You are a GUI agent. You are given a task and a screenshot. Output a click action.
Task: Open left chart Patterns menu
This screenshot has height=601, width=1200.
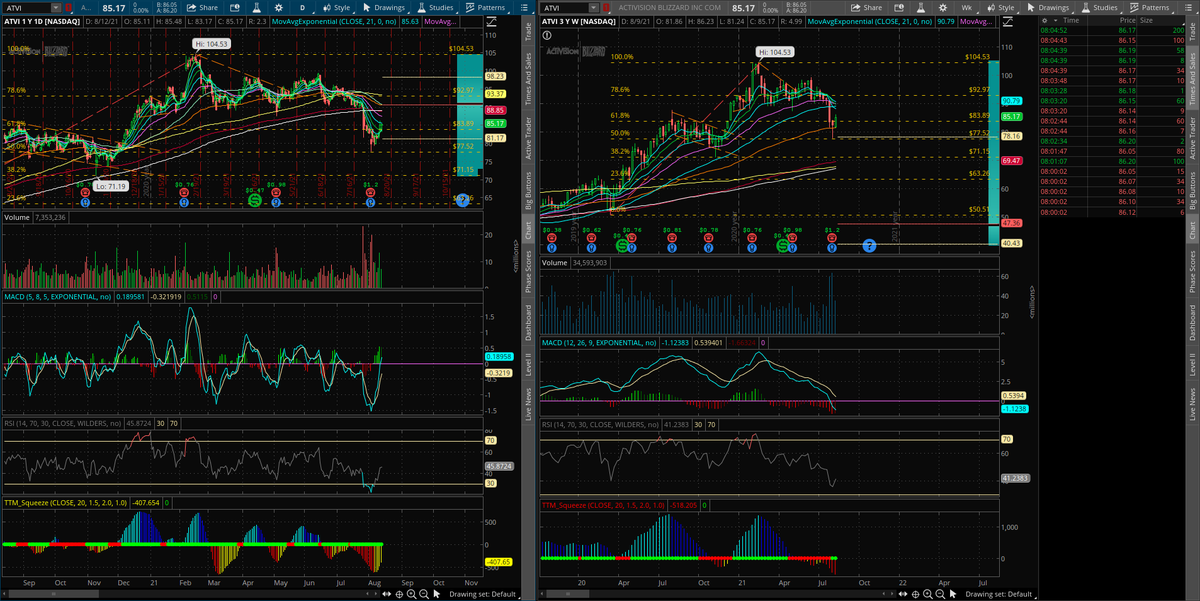pos(485,8)
